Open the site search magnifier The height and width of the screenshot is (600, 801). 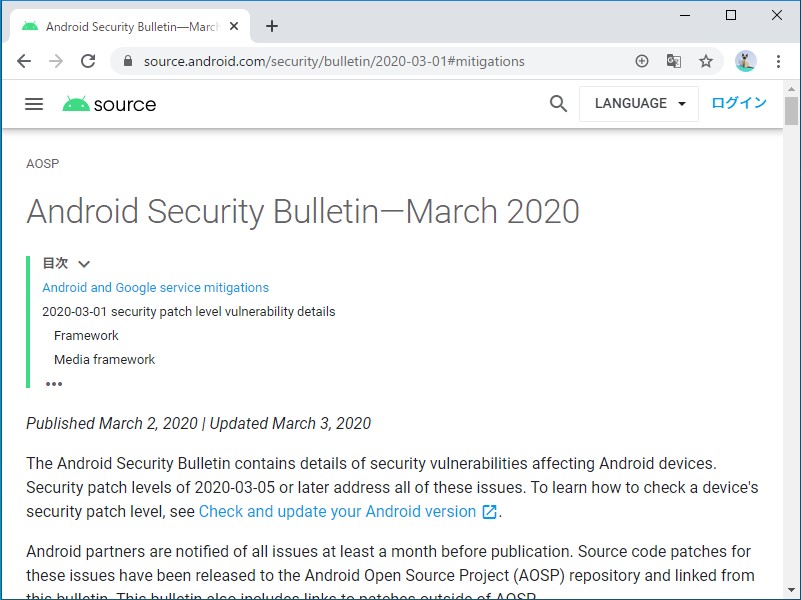tap(559, 104)
